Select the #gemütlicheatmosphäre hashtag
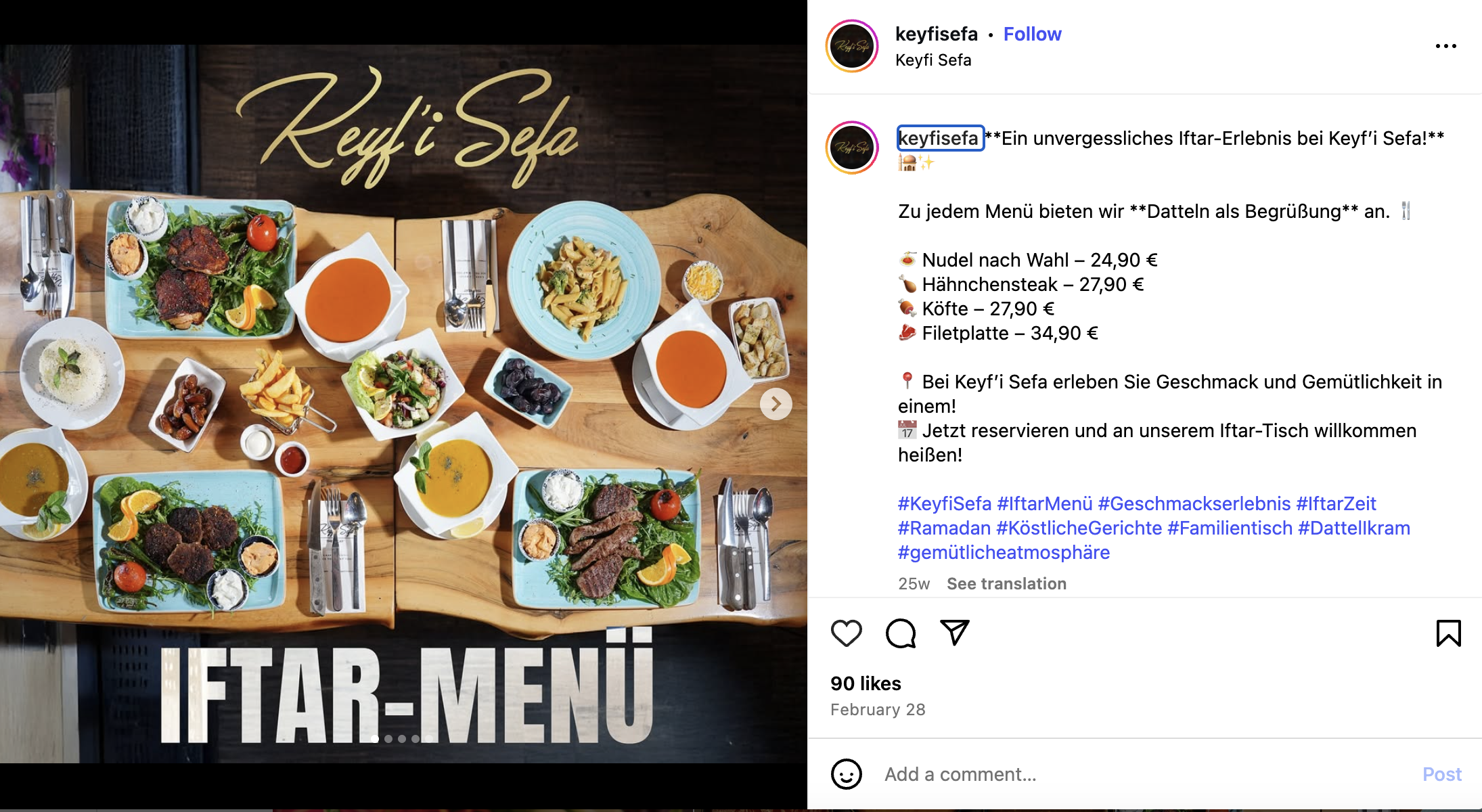 (x=1004, y=552)
